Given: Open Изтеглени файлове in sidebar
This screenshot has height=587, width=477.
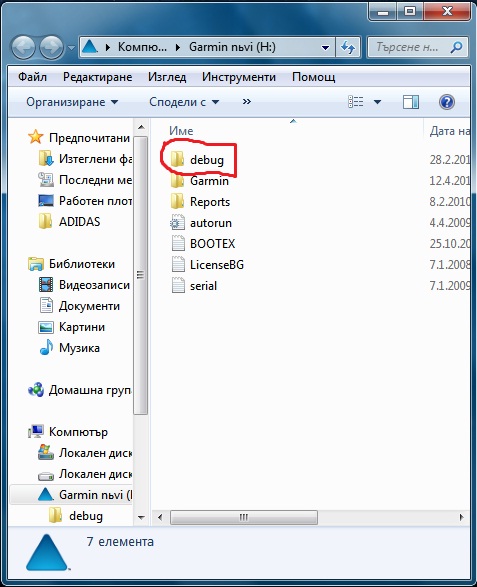Looking at the screenshot, I should (x=95, y=159).
